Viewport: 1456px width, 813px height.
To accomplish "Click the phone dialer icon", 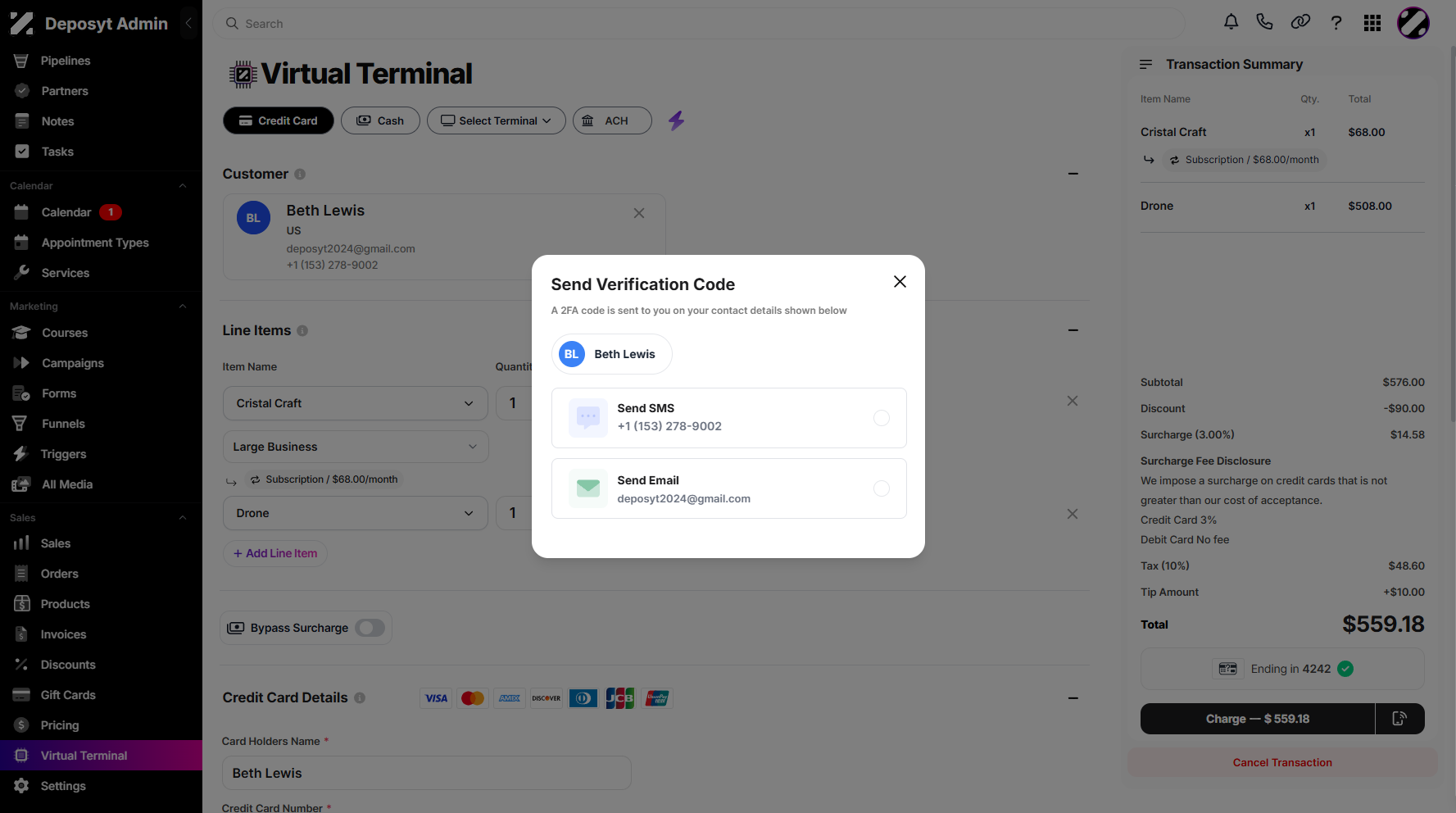I will point(1265,22).
